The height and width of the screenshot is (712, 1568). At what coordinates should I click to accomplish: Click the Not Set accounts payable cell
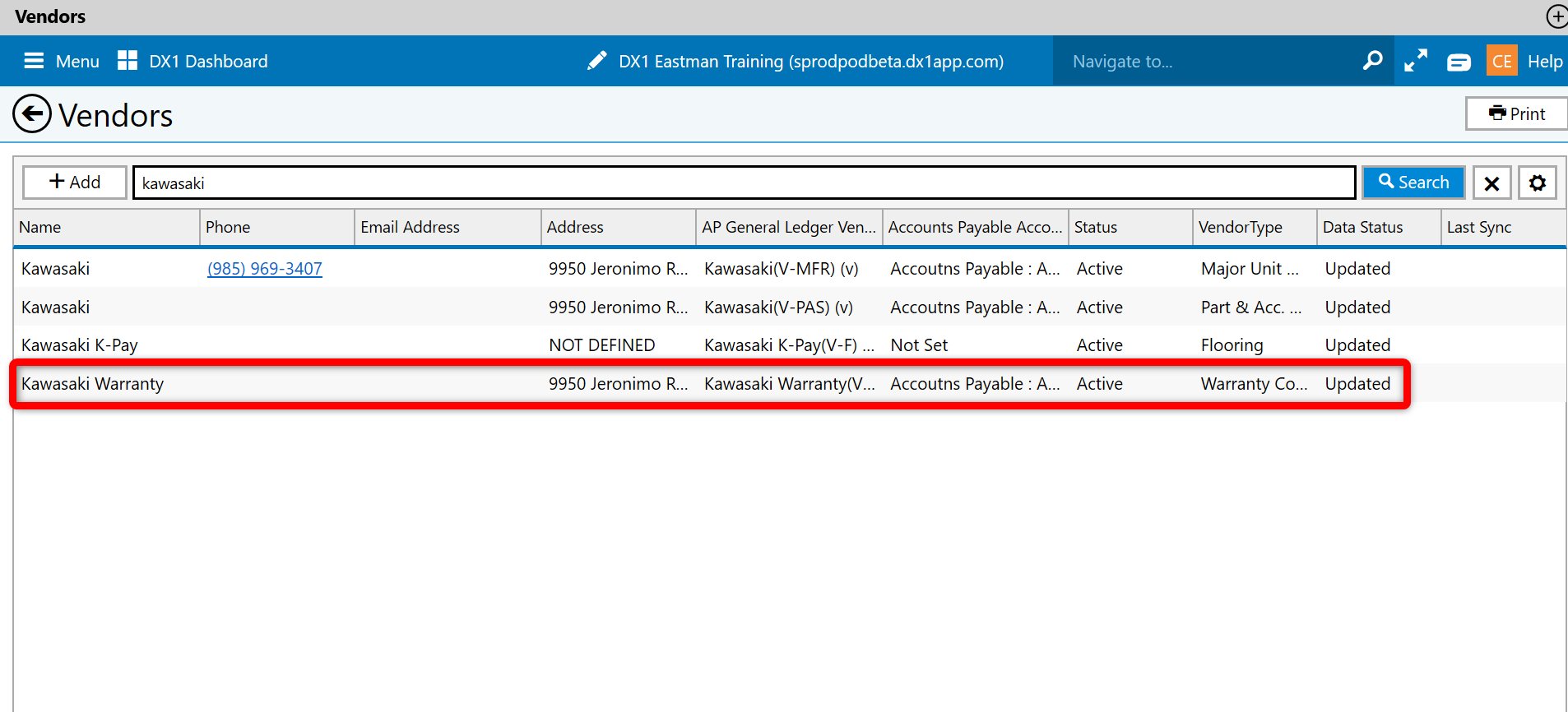point(919,345)
